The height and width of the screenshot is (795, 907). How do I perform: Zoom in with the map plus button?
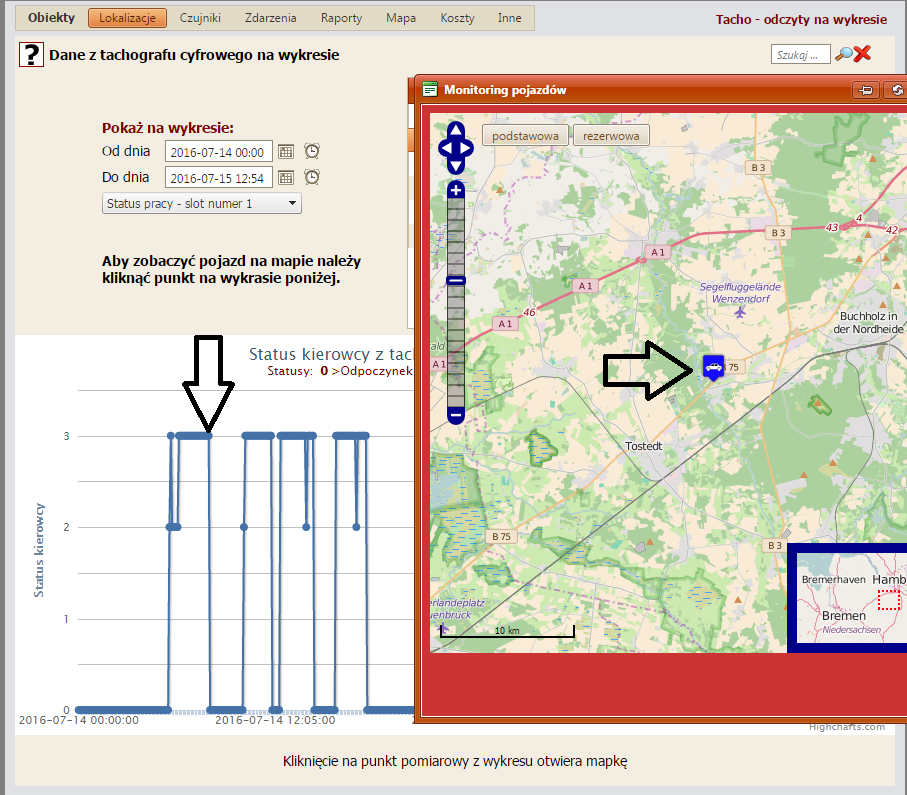(x=456, y=190)
